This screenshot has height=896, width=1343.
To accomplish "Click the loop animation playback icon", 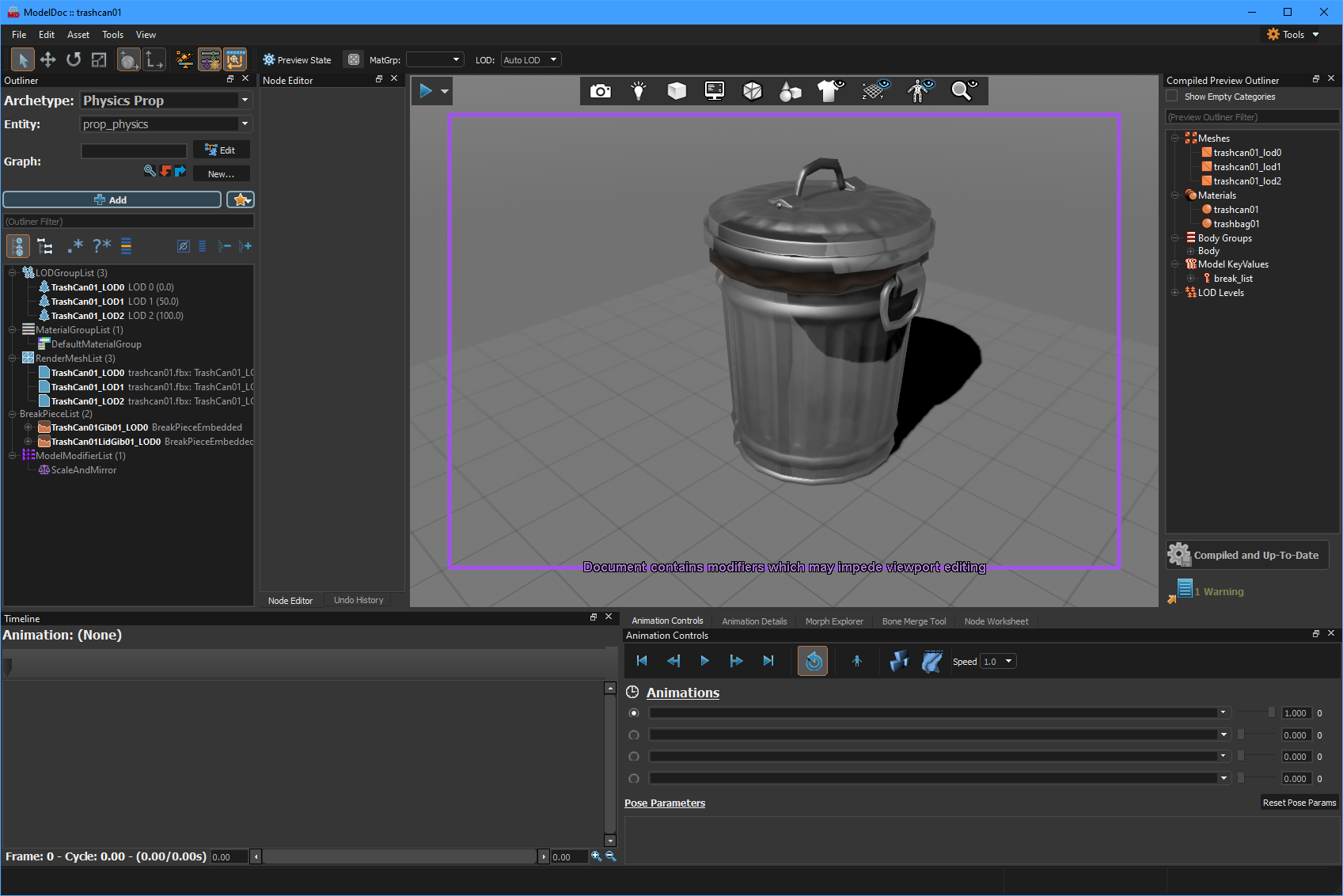I will 813,662.
